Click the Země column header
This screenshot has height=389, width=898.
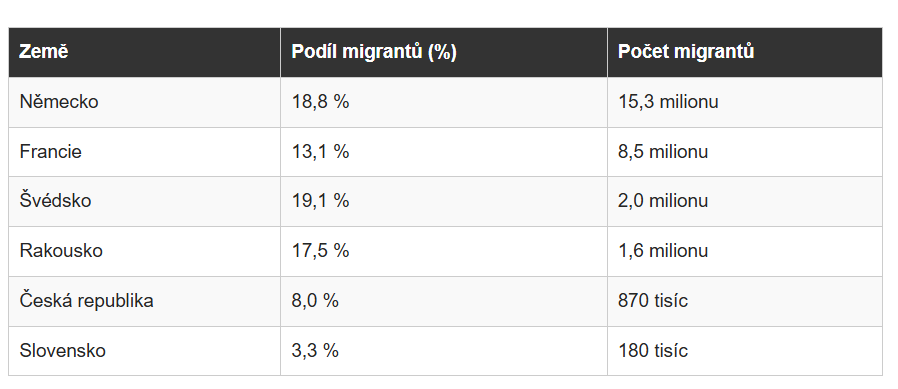144,52
